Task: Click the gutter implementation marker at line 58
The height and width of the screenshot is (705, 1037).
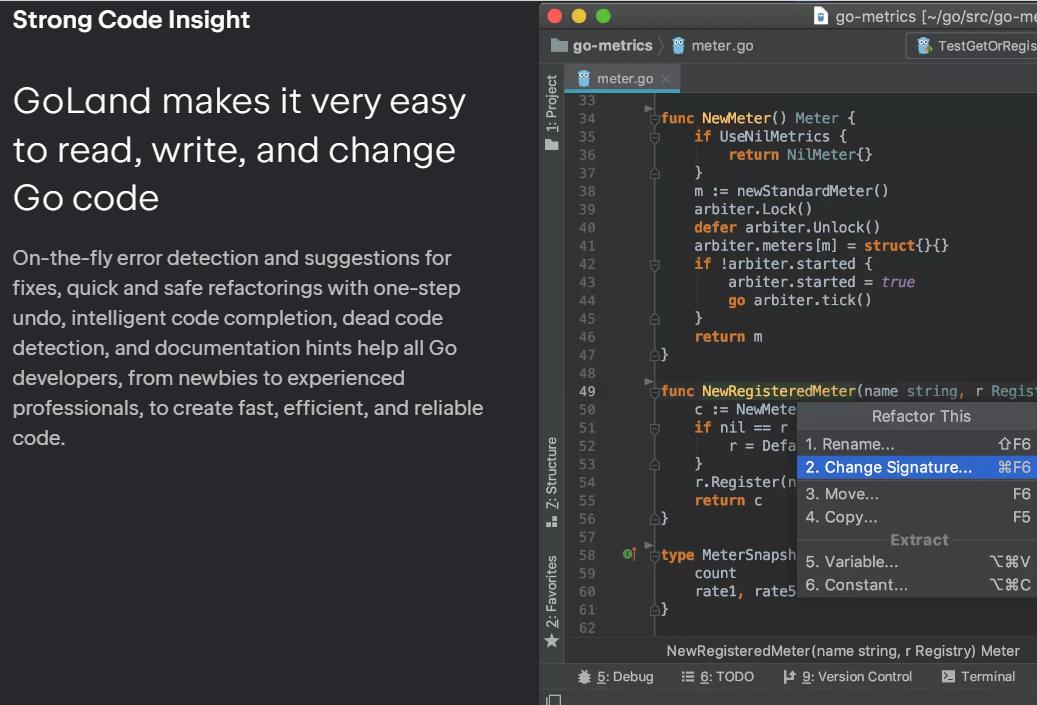Action: click(x=630, y=554)
